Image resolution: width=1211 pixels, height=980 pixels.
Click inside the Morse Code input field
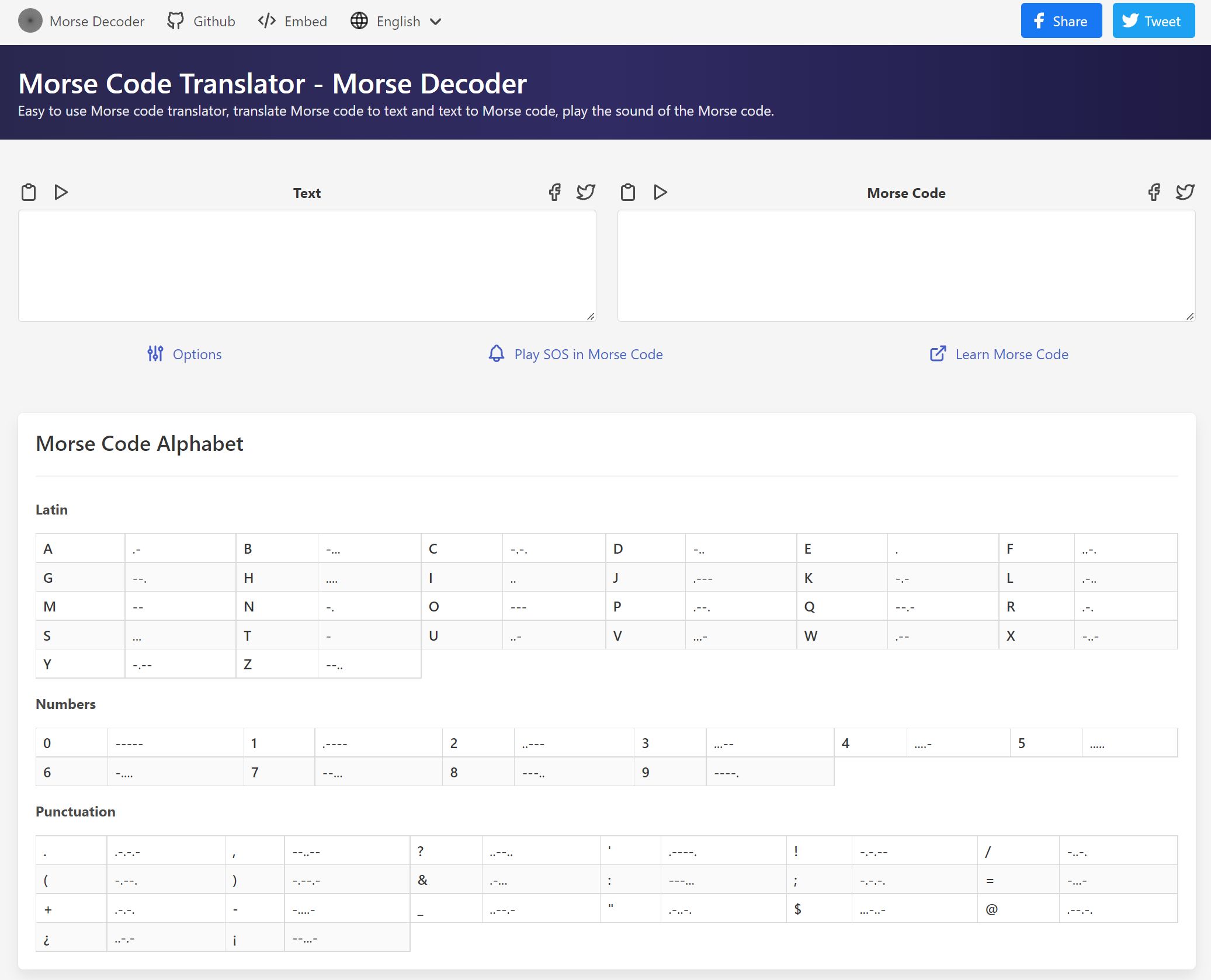pos(906,266)
